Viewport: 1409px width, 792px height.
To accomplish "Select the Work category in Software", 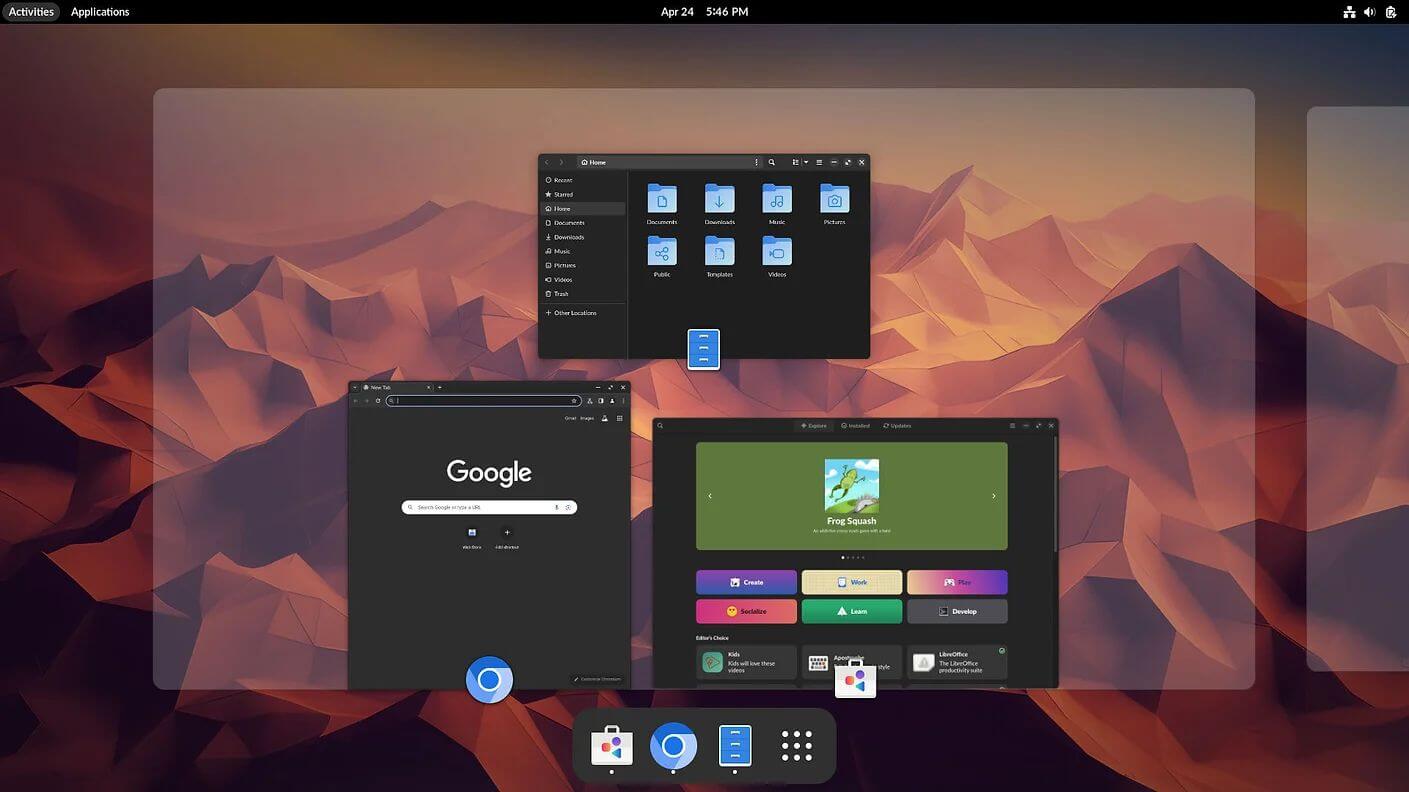I will pos(851,581).
